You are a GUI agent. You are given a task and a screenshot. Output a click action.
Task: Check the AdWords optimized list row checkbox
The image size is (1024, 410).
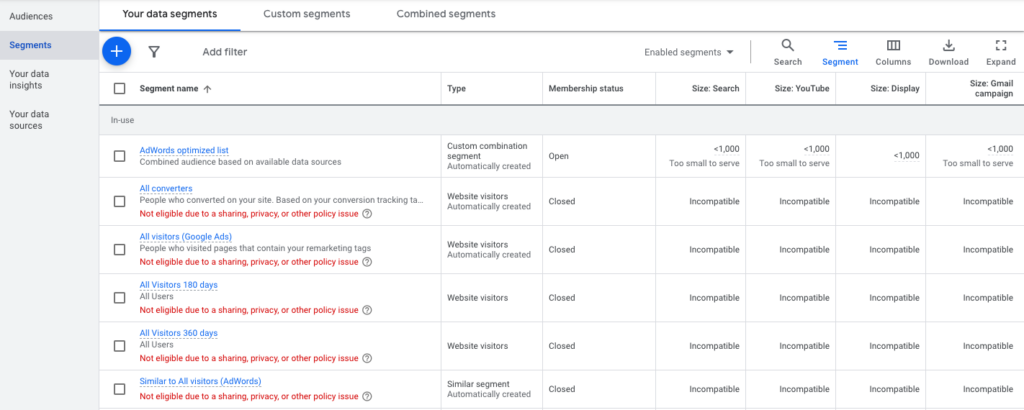point(120,156)
